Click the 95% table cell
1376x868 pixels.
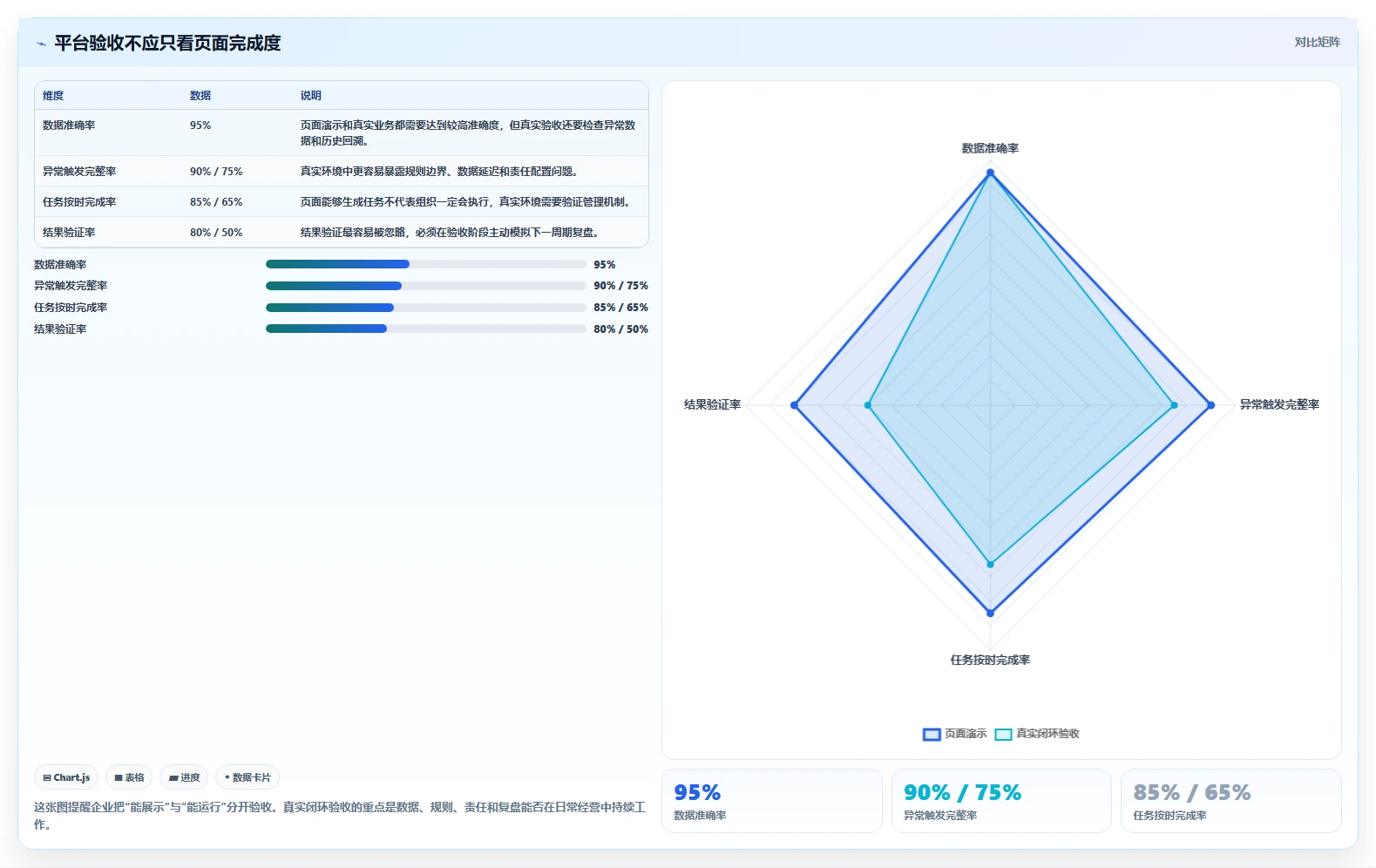[200, 125]
